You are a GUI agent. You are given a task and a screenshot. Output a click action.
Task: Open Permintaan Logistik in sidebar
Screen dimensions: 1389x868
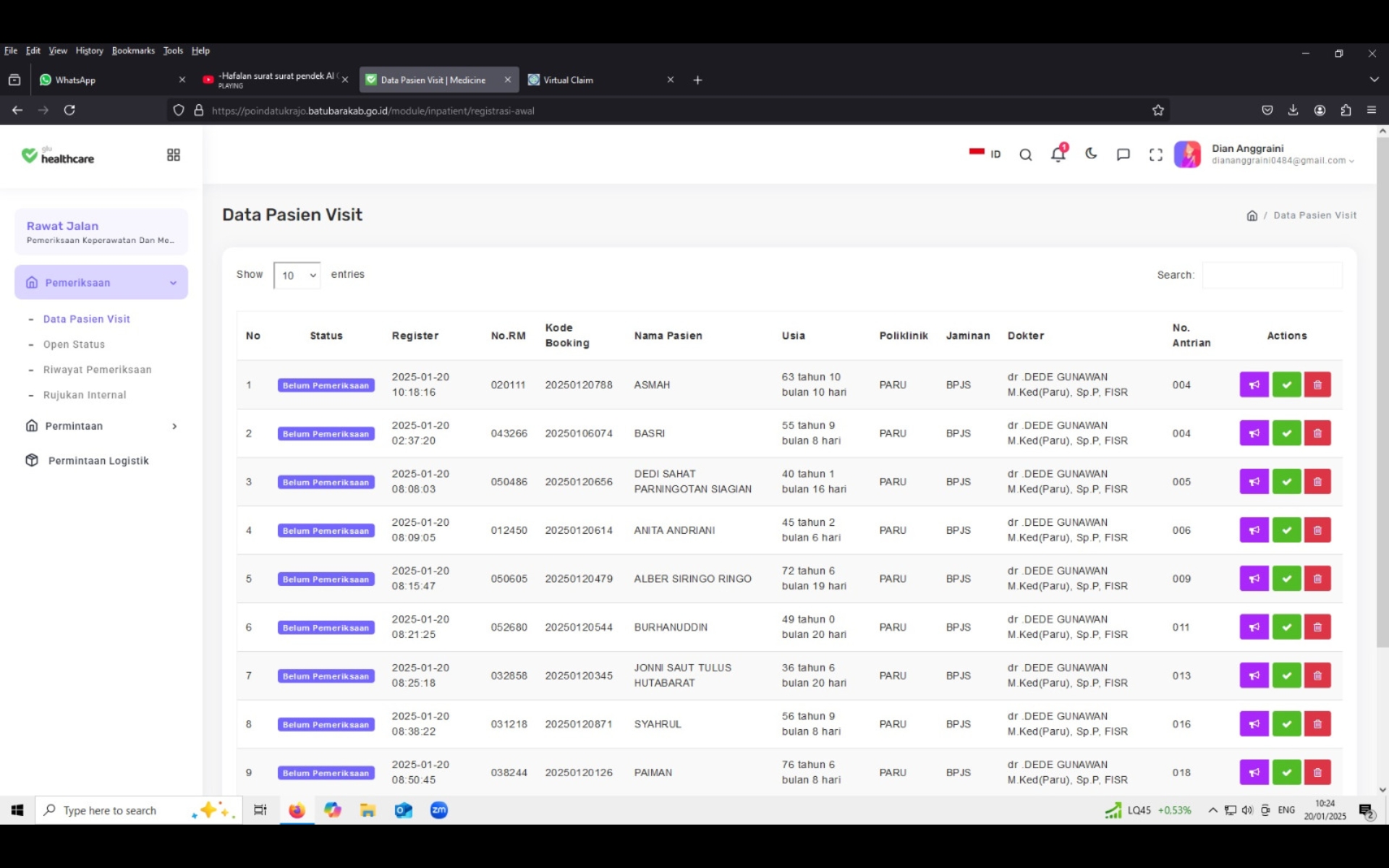click(x=98, y=461)
